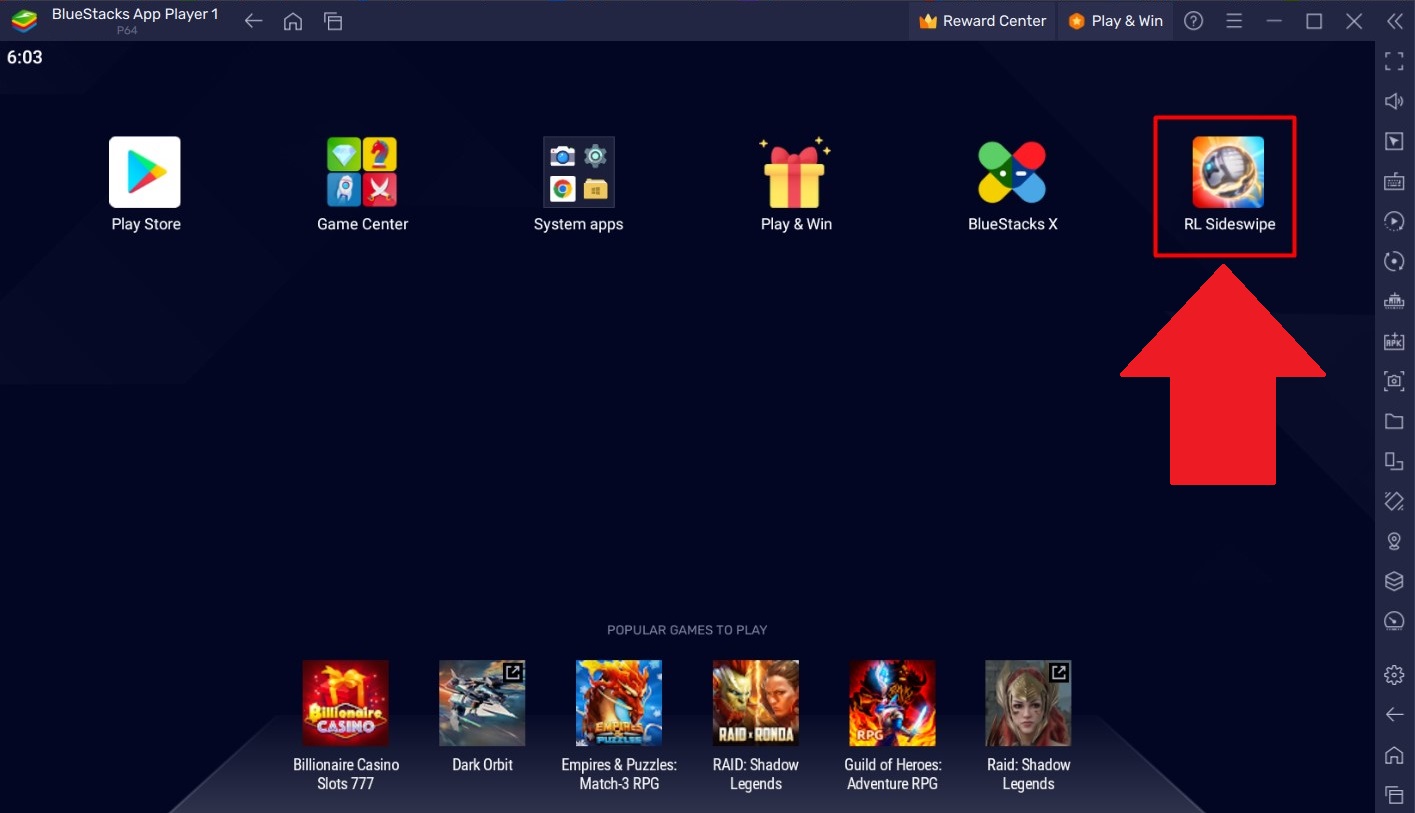Viewport: 1415px width, 813px height.
Task: Collapse the side toolbar with double chevron
Action: (1394, 21)
